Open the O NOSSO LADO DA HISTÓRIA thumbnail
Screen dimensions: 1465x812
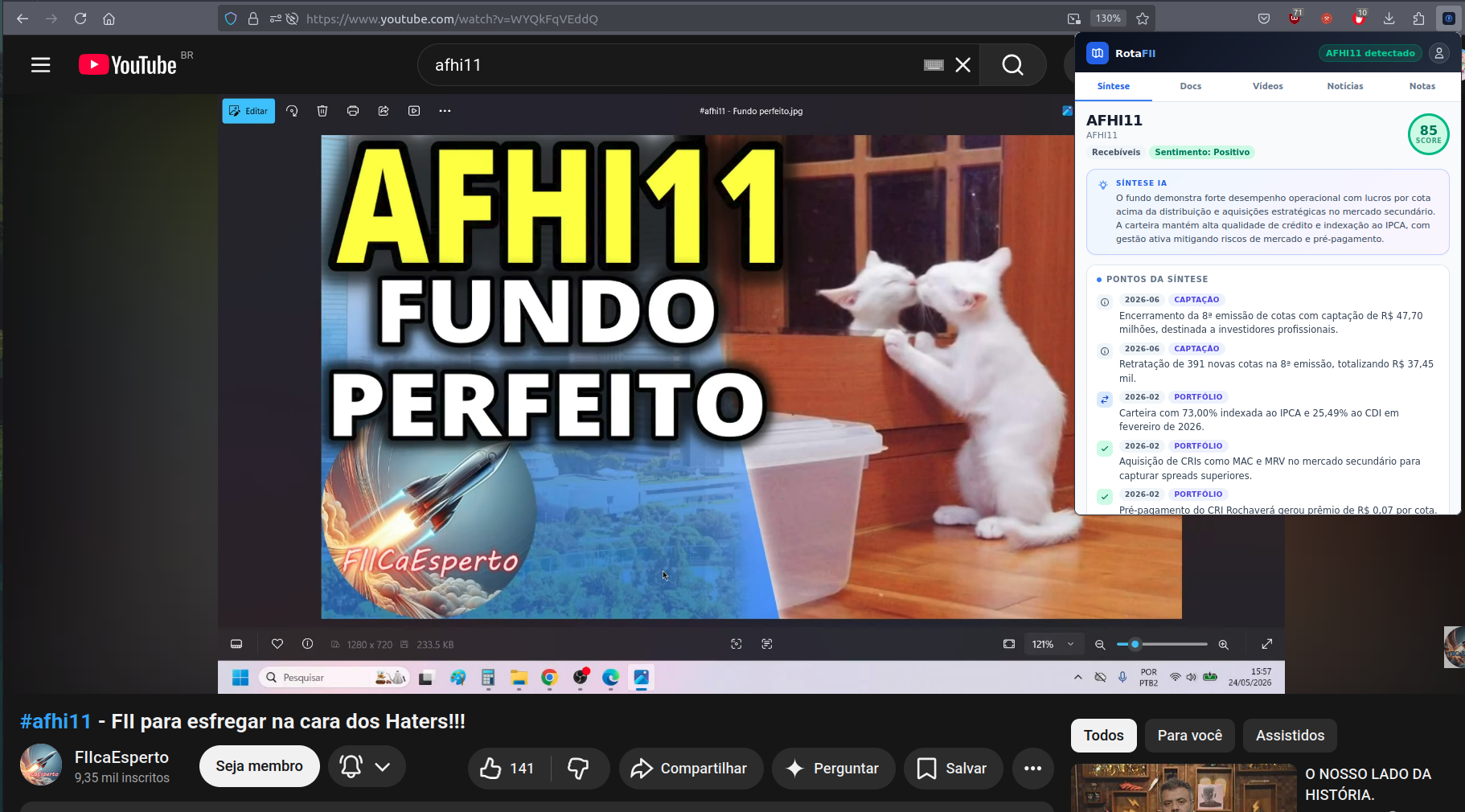point(1184,788)
